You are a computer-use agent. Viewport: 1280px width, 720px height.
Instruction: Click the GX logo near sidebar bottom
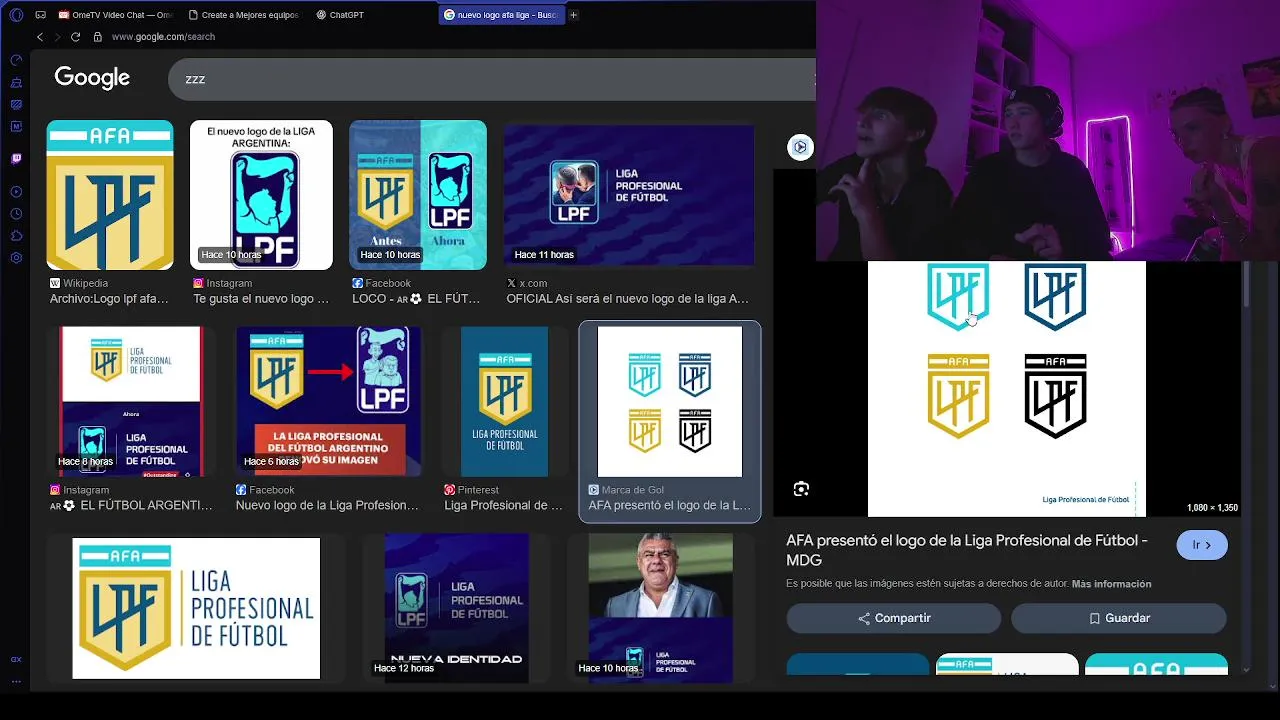click(16, 659)
